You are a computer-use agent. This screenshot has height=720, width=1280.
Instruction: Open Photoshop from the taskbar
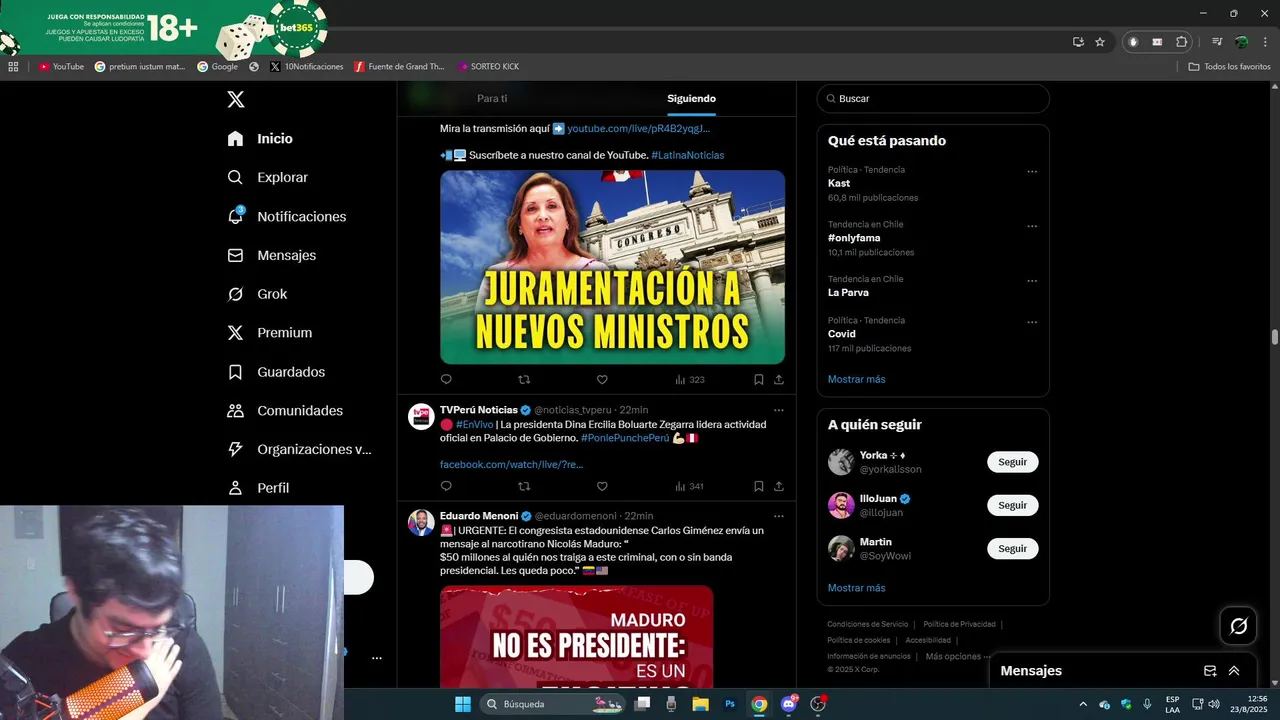(x=730, y=704)
